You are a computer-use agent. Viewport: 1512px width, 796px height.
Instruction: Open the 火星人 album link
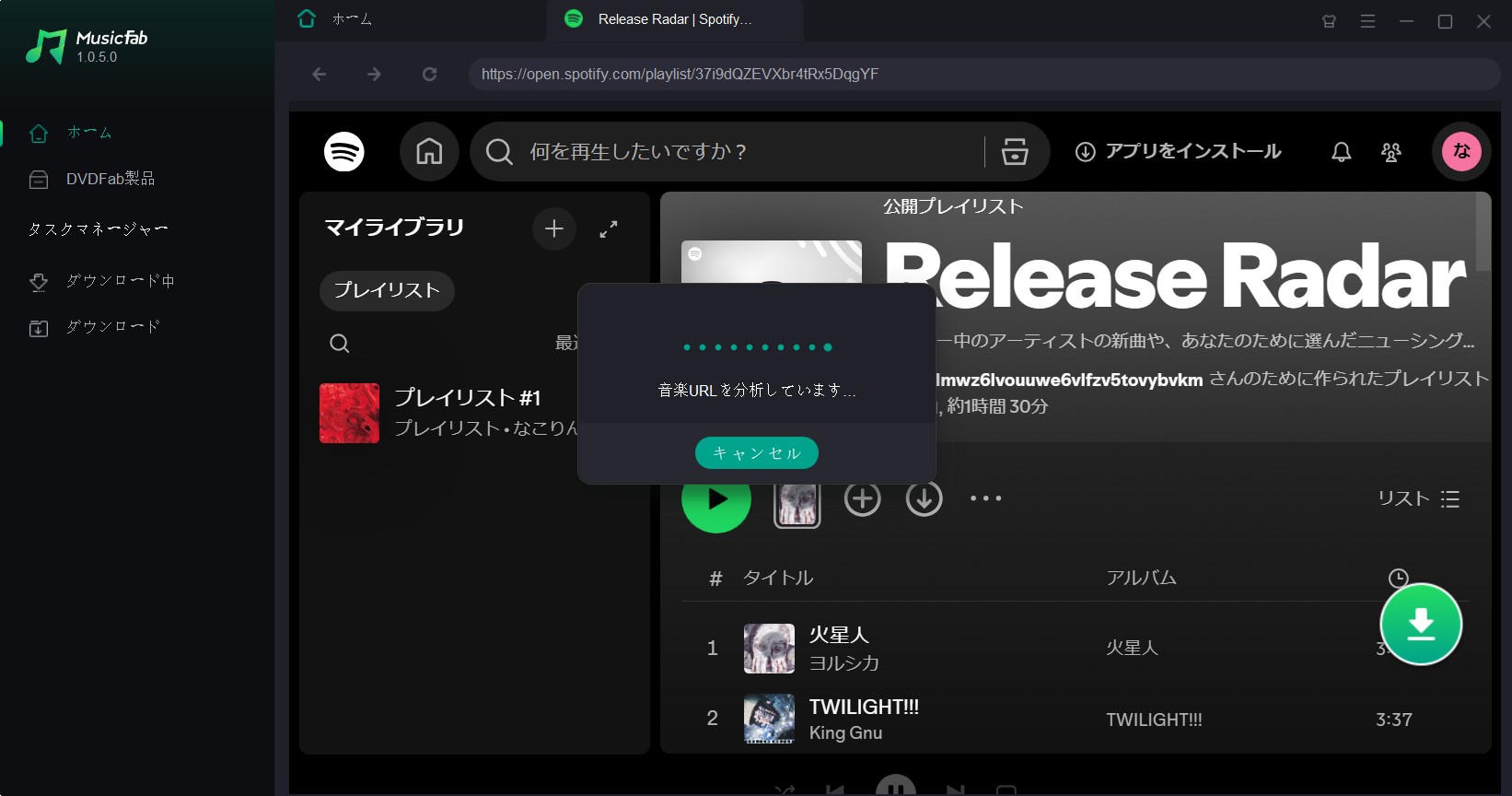[x=1132, y=648]
